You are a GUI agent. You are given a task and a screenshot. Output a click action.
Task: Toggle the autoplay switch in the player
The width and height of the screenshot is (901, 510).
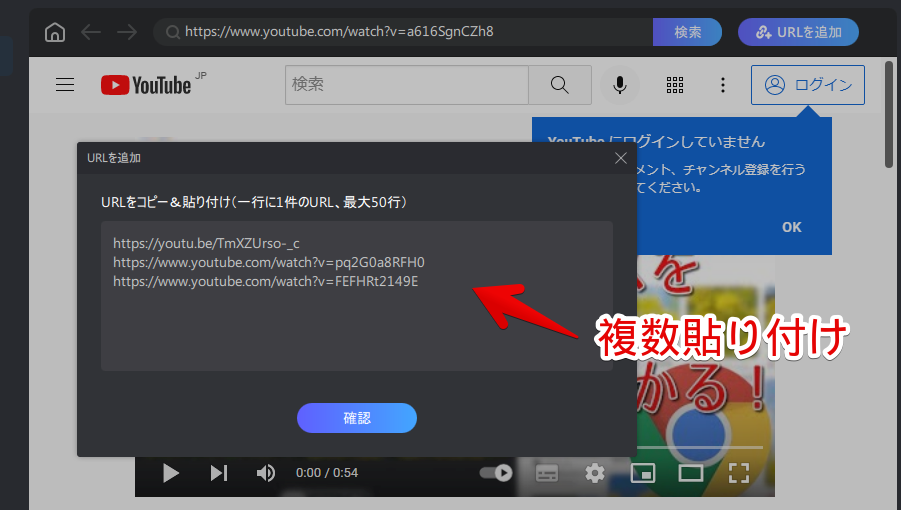496,473
